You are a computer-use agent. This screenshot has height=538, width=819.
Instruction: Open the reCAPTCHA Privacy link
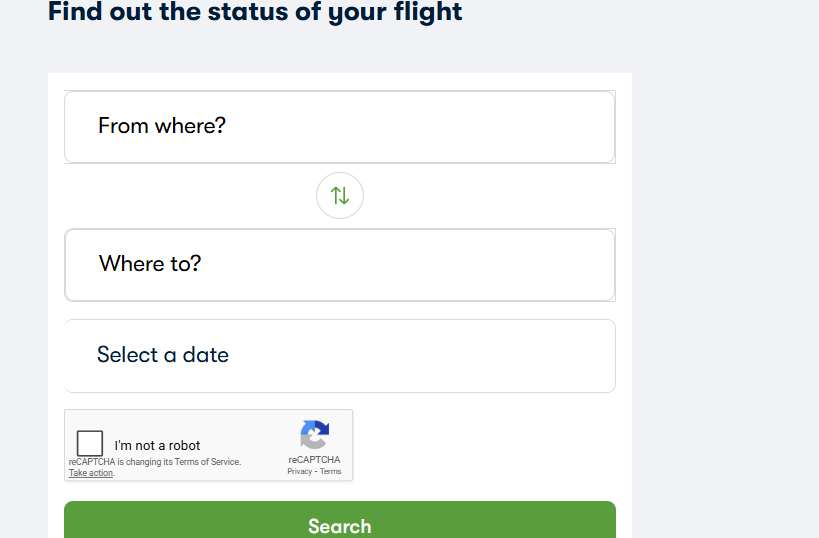click(x=299, y=471)
